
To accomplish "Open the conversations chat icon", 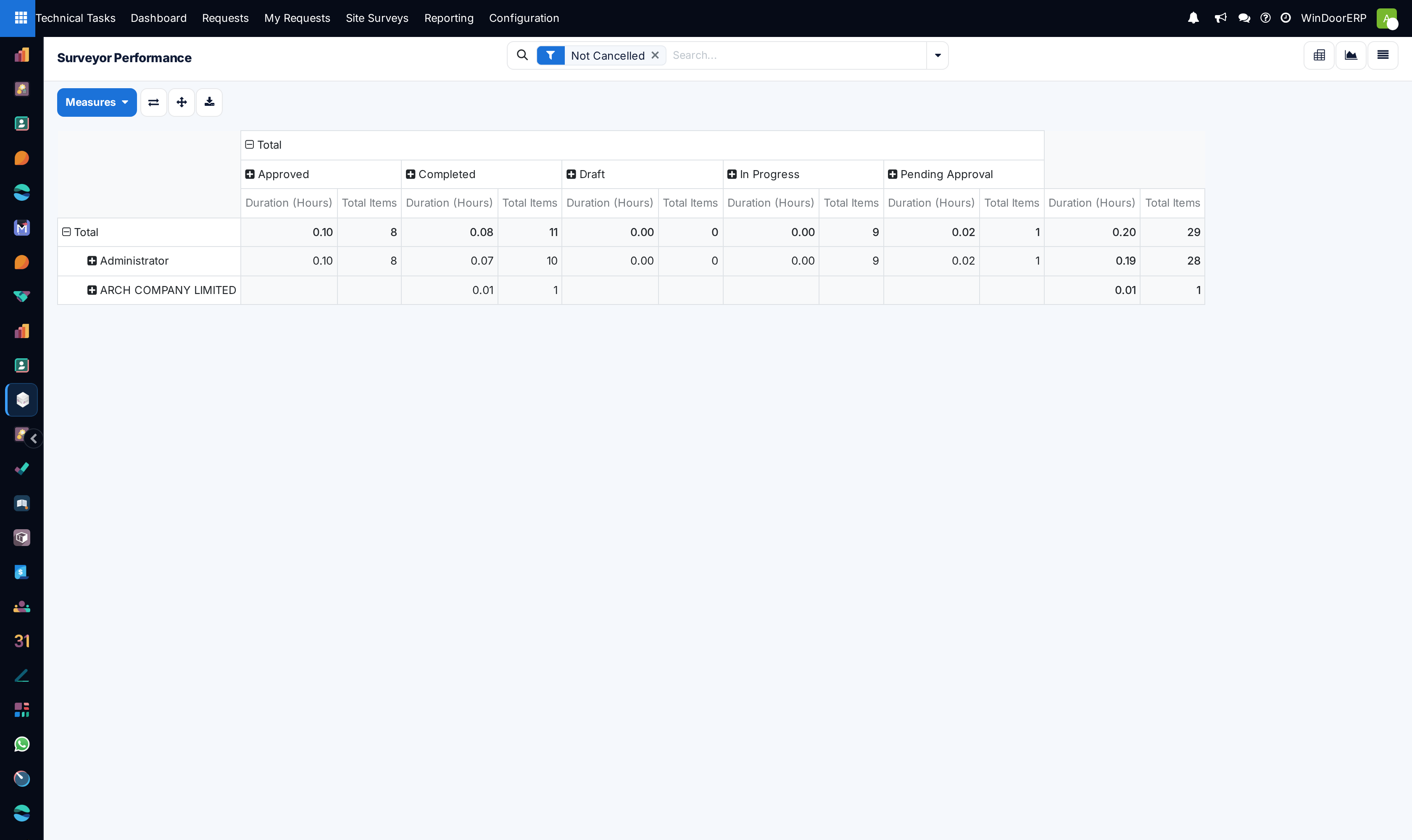I will (x=1244, y=18).
